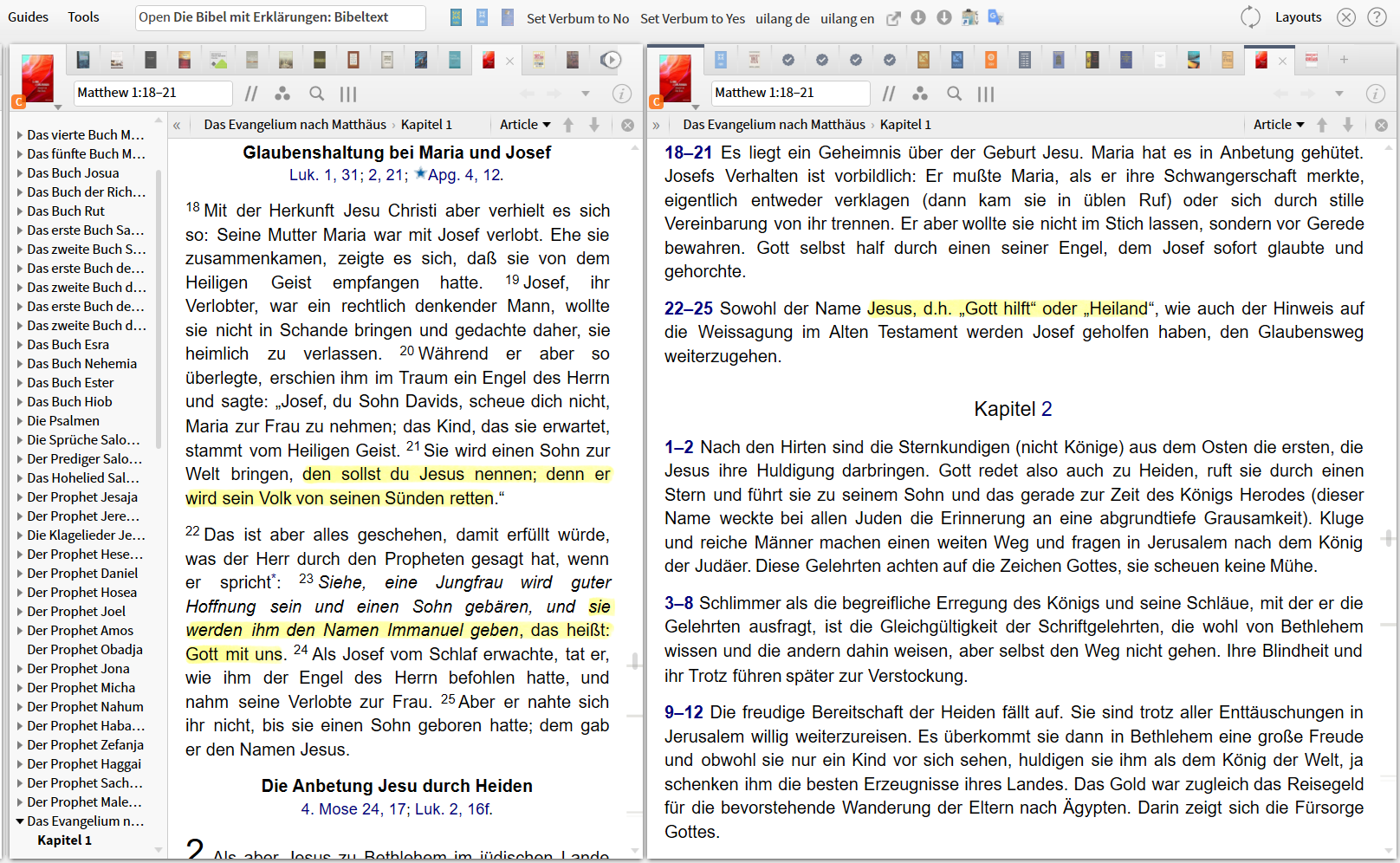Click the external link shortcut icon
The width and height of the screenshot is (1400, 863).
tap(893, 18)
